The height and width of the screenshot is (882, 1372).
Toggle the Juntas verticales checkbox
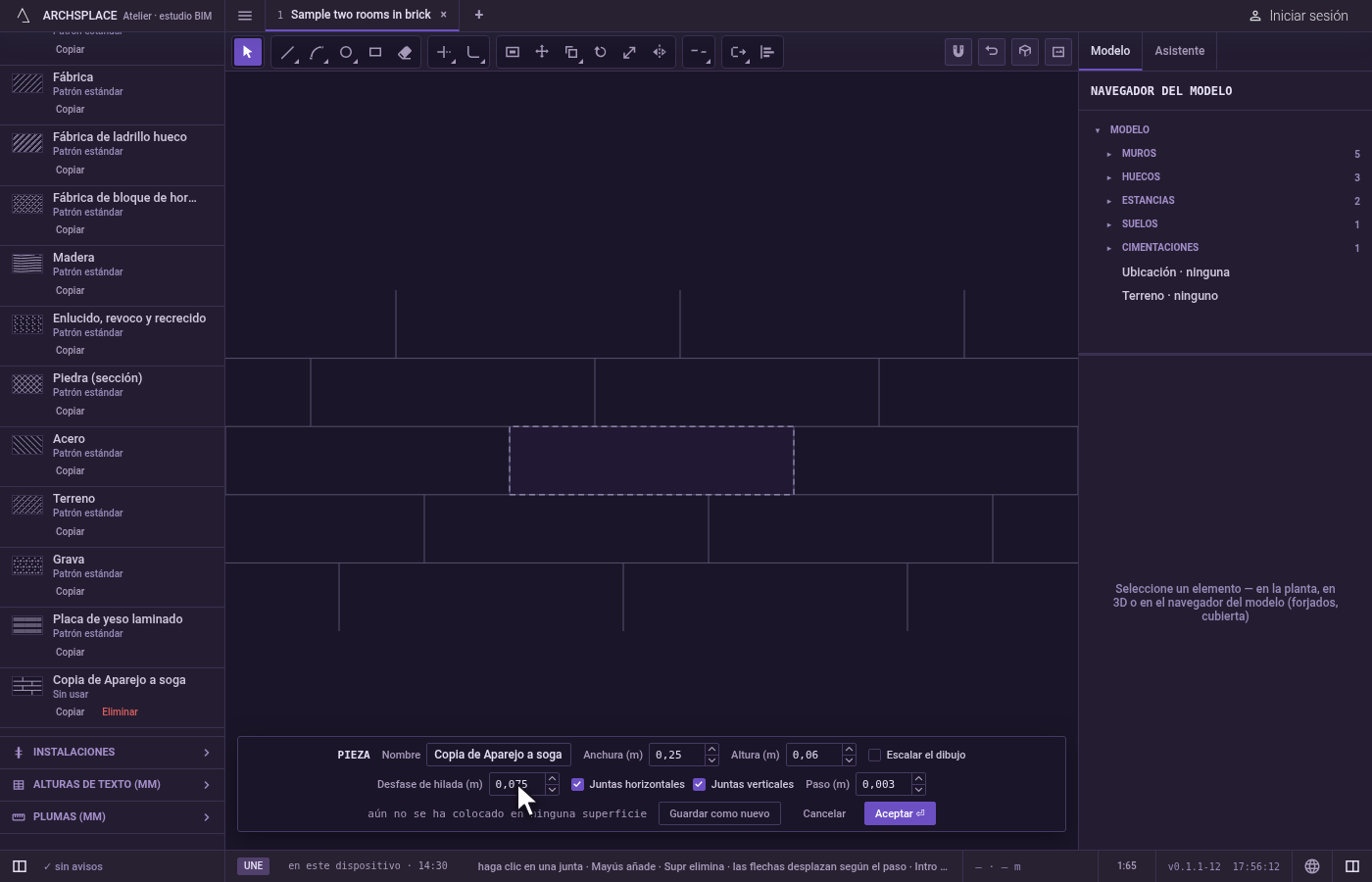tap(700, 784)
